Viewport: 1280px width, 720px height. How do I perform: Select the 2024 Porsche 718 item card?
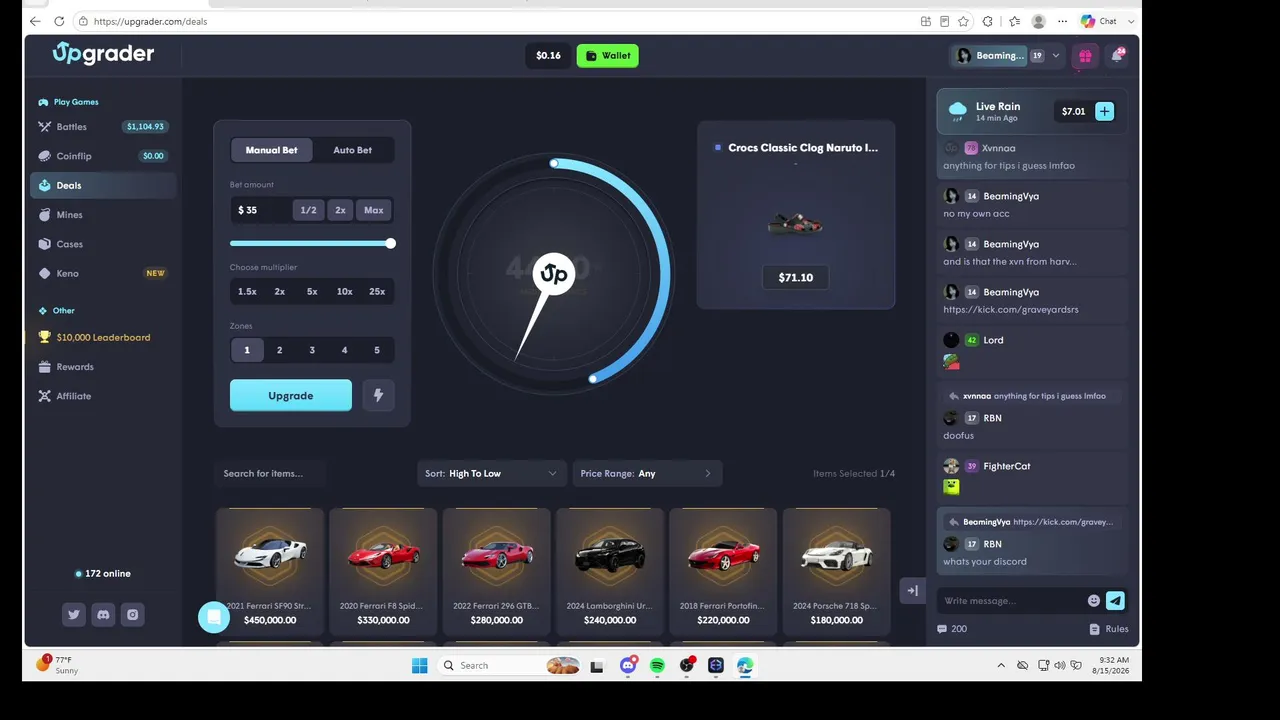[x=837, y=571]
